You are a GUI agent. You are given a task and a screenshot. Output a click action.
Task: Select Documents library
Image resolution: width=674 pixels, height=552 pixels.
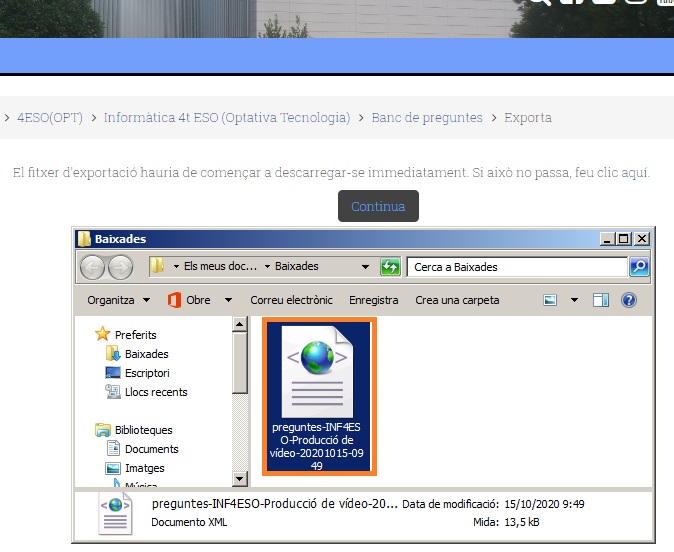pyautogui.click(x=142, y=449)
